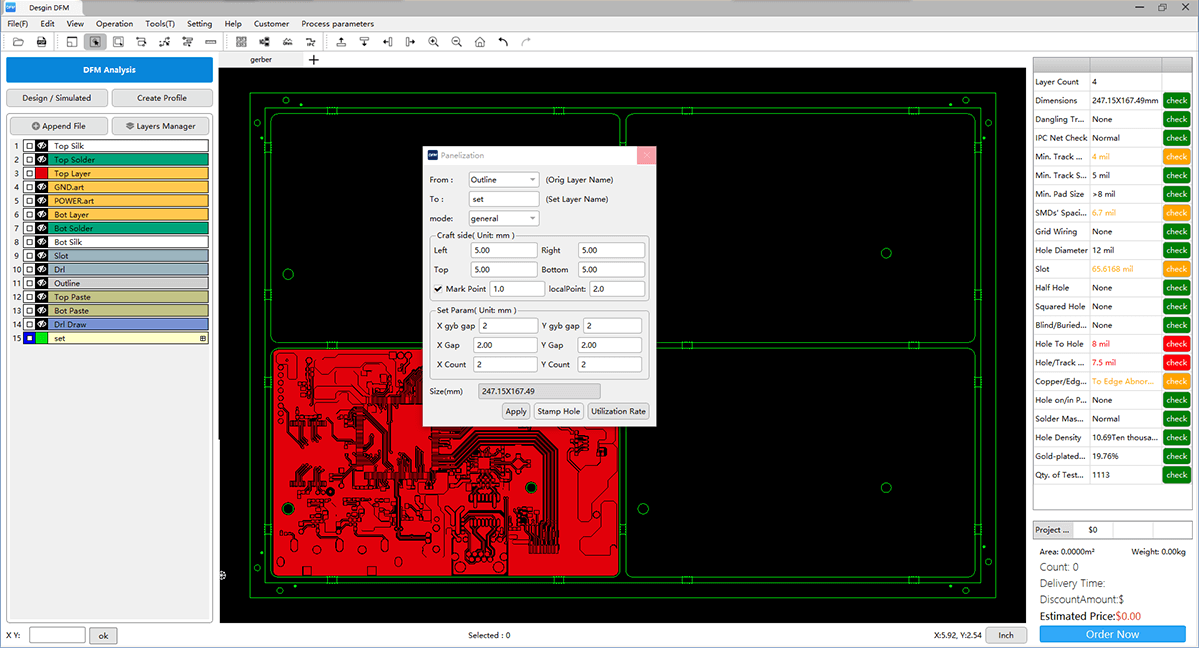Open the Process parameters menu
1199x648 pixels.
coord(337,24)
